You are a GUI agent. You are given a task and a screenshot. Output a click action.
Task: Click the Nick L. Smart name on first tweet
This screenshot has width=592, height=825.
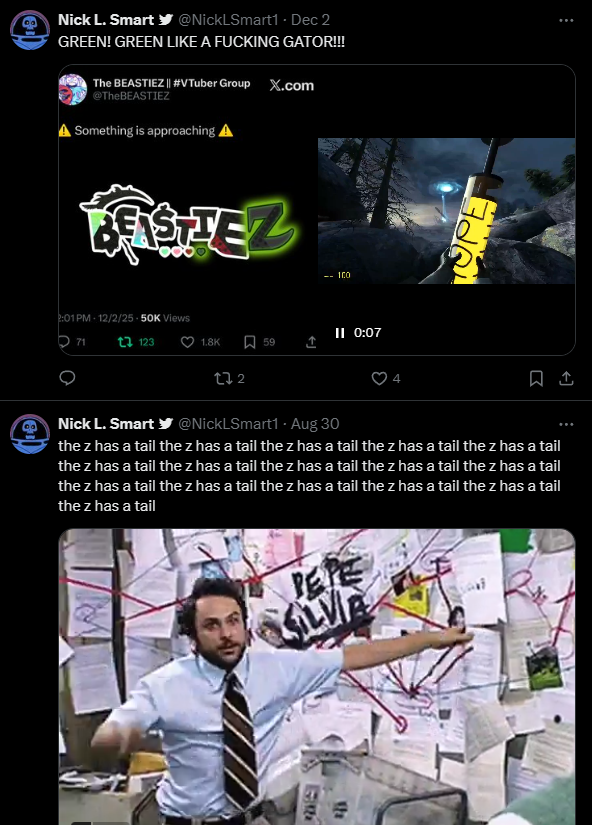106,20
